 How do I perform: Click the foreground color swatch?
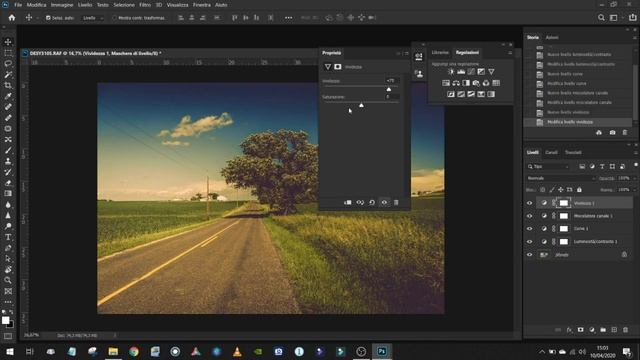point(5,320)
